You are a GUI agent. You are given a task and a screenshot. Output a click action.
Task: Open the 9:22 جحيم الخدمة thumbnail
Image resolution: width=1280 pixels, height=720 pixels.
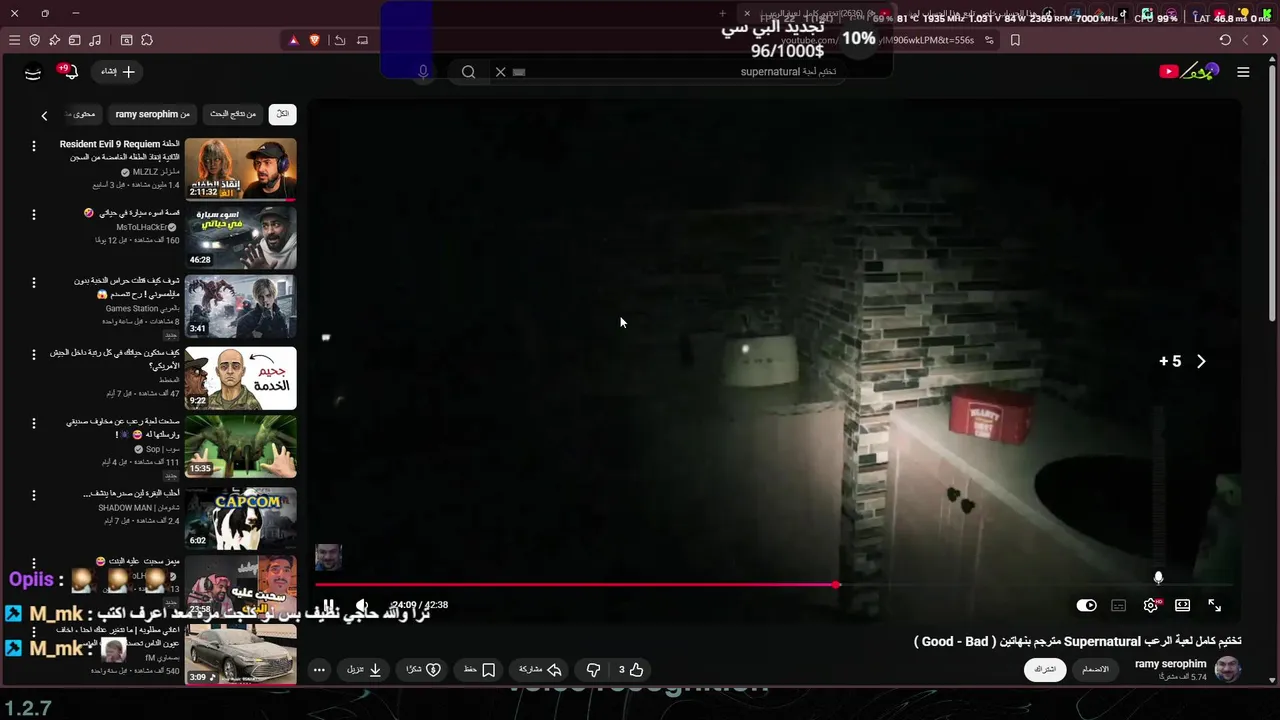[241, 378]
